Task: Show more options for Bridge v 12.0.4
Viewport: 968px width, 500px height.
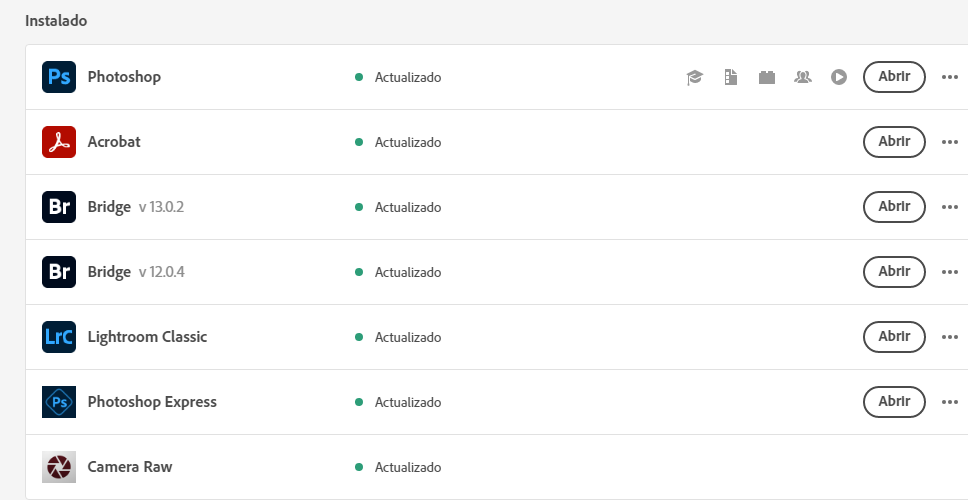Action: [x=950, y=272]
